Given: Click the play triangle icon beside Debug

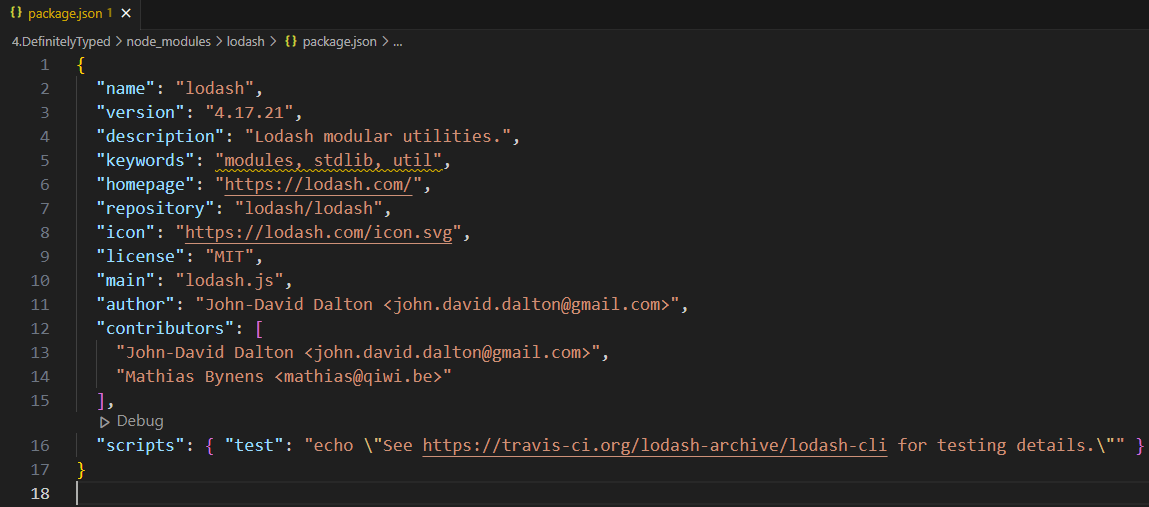Looking at the screenshot, I should point(105,421).
